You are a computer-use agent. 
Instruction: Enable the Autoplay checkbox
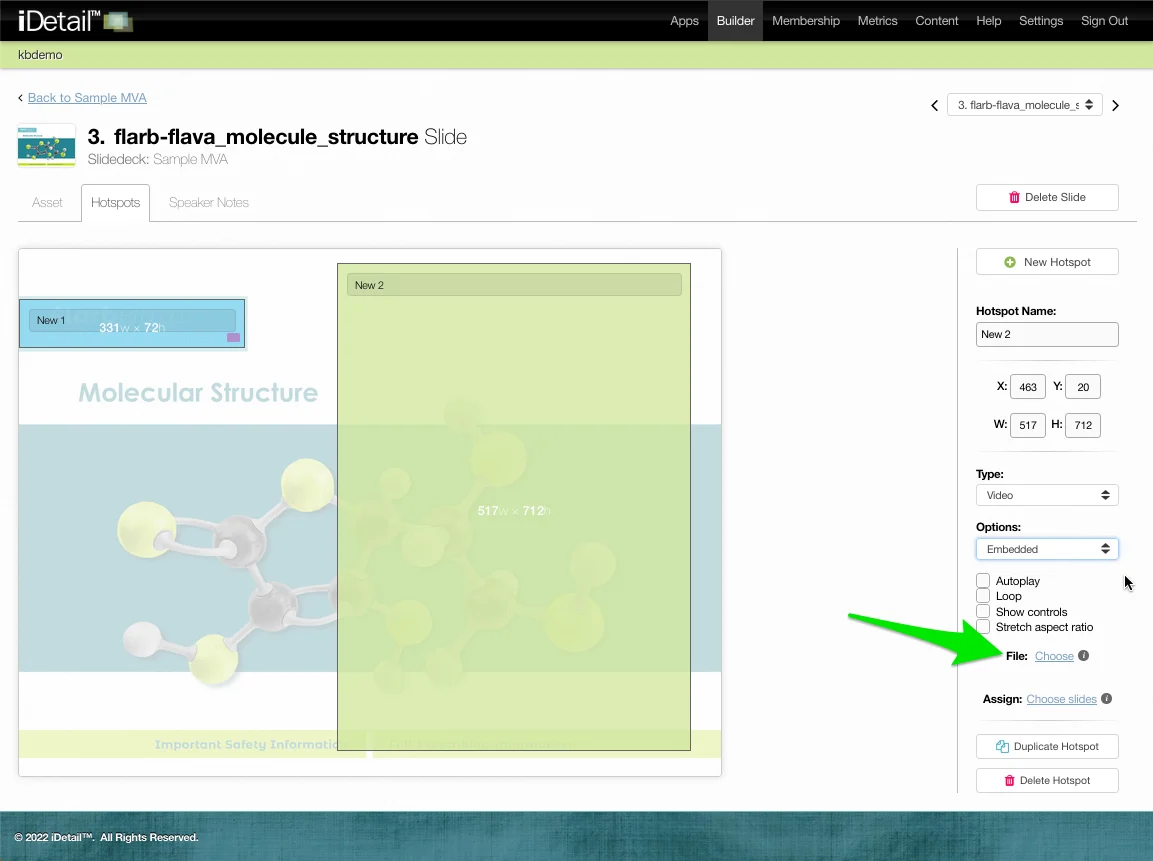tap(983, 580)
